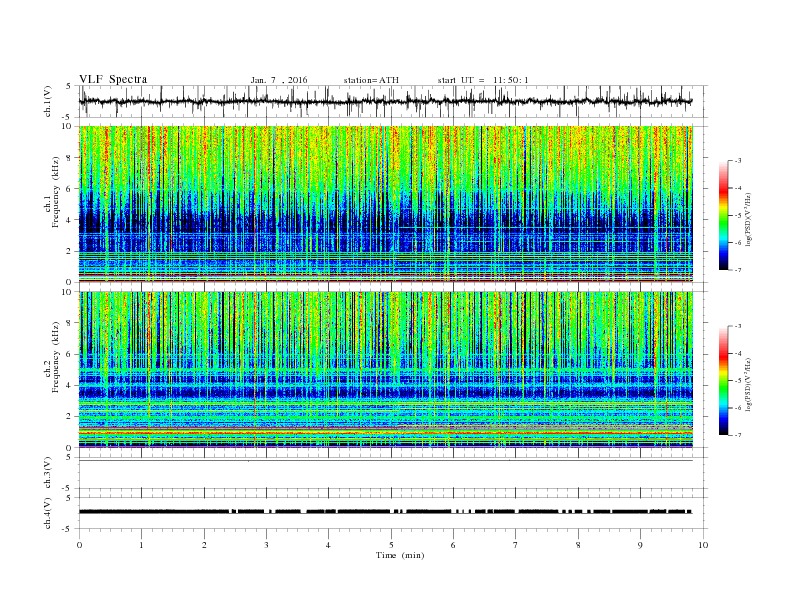
Task: Click the ch.2 spectrogram color scale bar
Action: tap(723, 380)
